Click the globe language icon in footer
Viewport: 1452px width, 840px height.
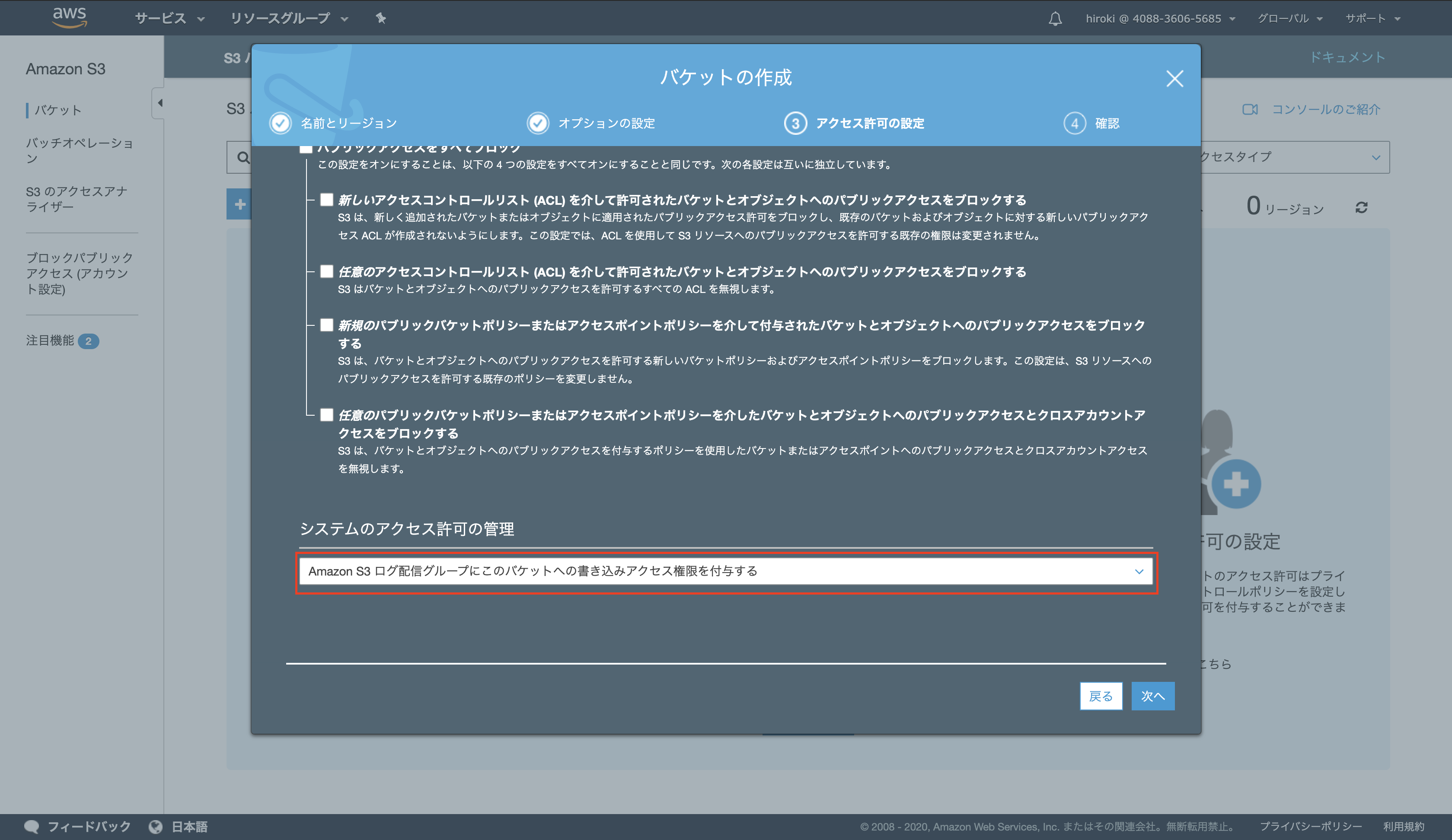pos(156,826)
